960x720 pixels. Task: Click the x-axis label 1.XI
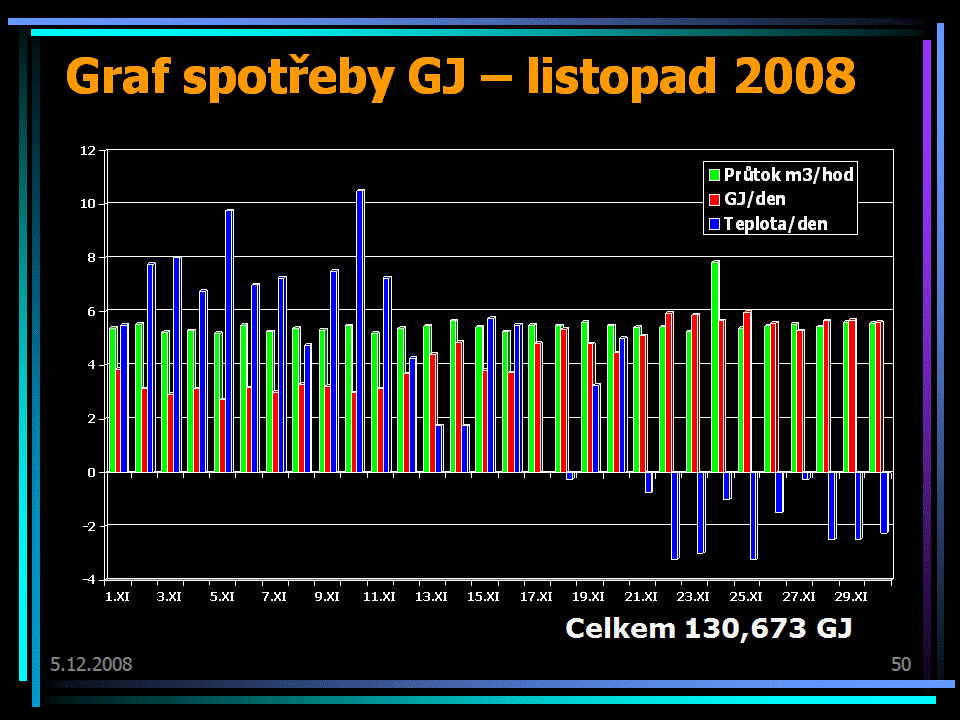tap(116, 597)
